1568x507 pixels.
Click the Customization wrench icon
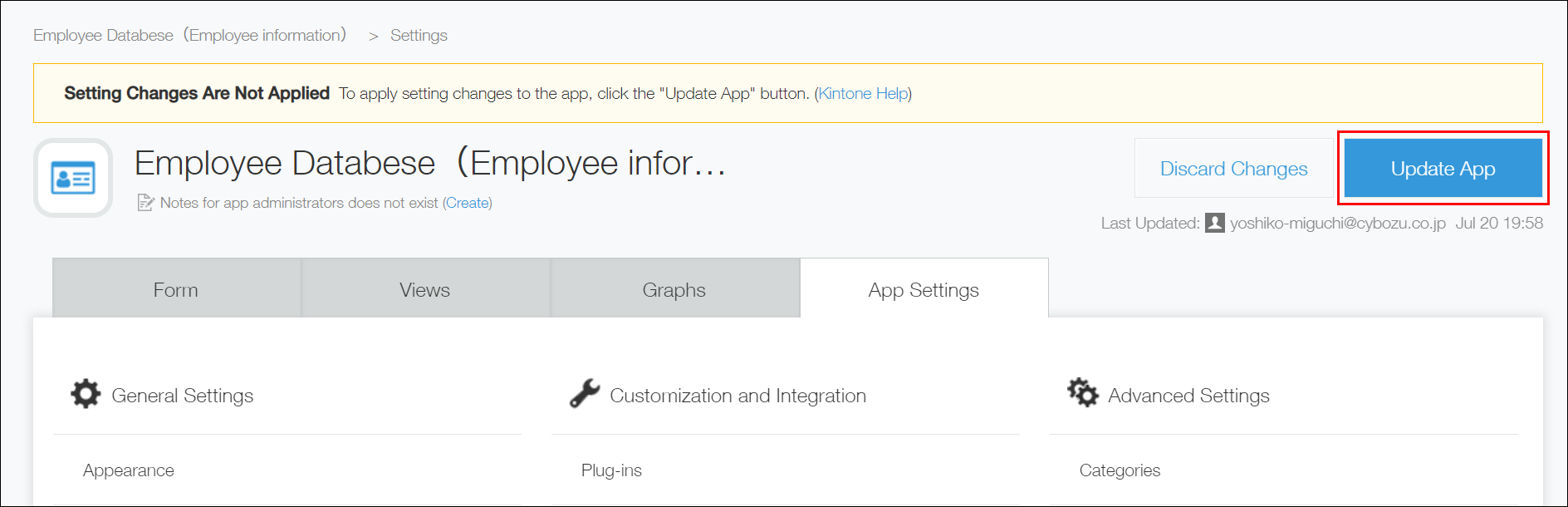[585, 394]
